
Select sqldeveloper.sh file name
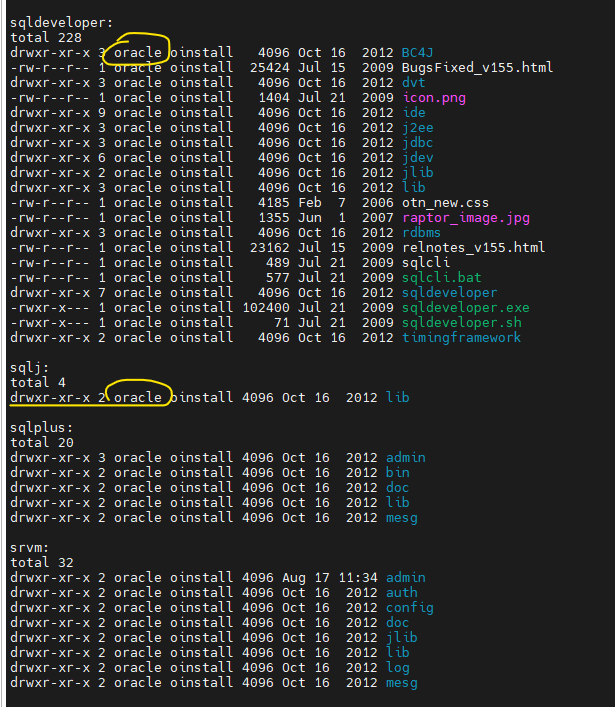(x=461, y=322)
